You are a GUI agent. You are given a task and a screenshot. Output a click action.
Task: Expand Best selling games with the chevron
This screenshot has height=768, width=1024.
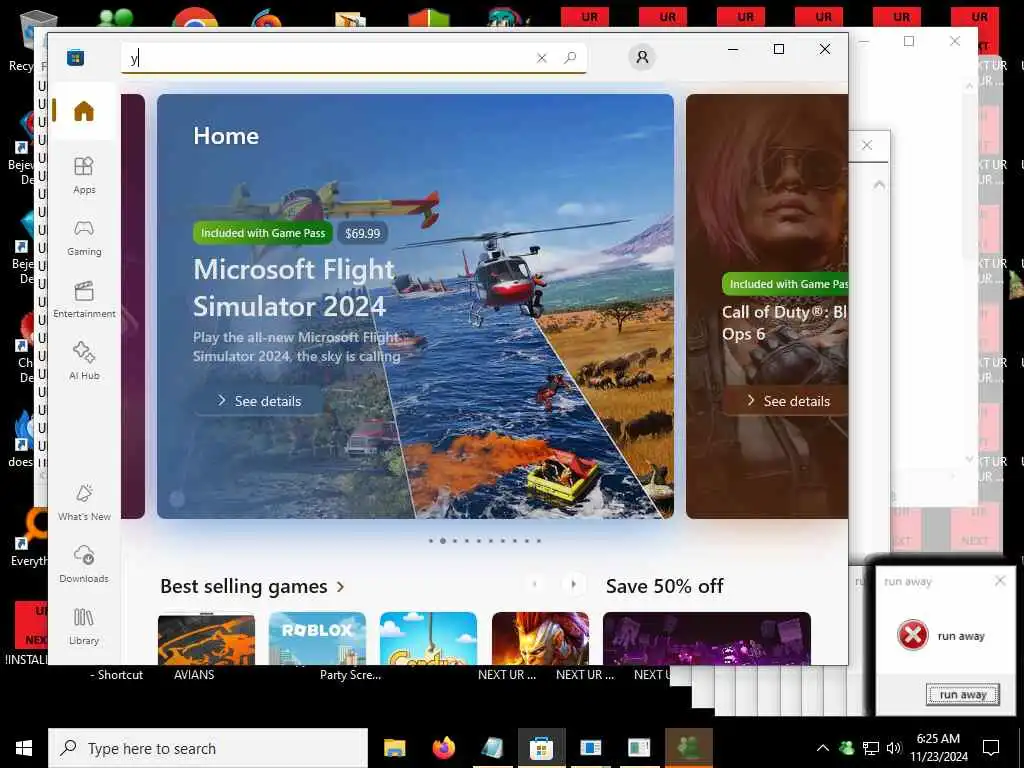click(x=340, y=586)
